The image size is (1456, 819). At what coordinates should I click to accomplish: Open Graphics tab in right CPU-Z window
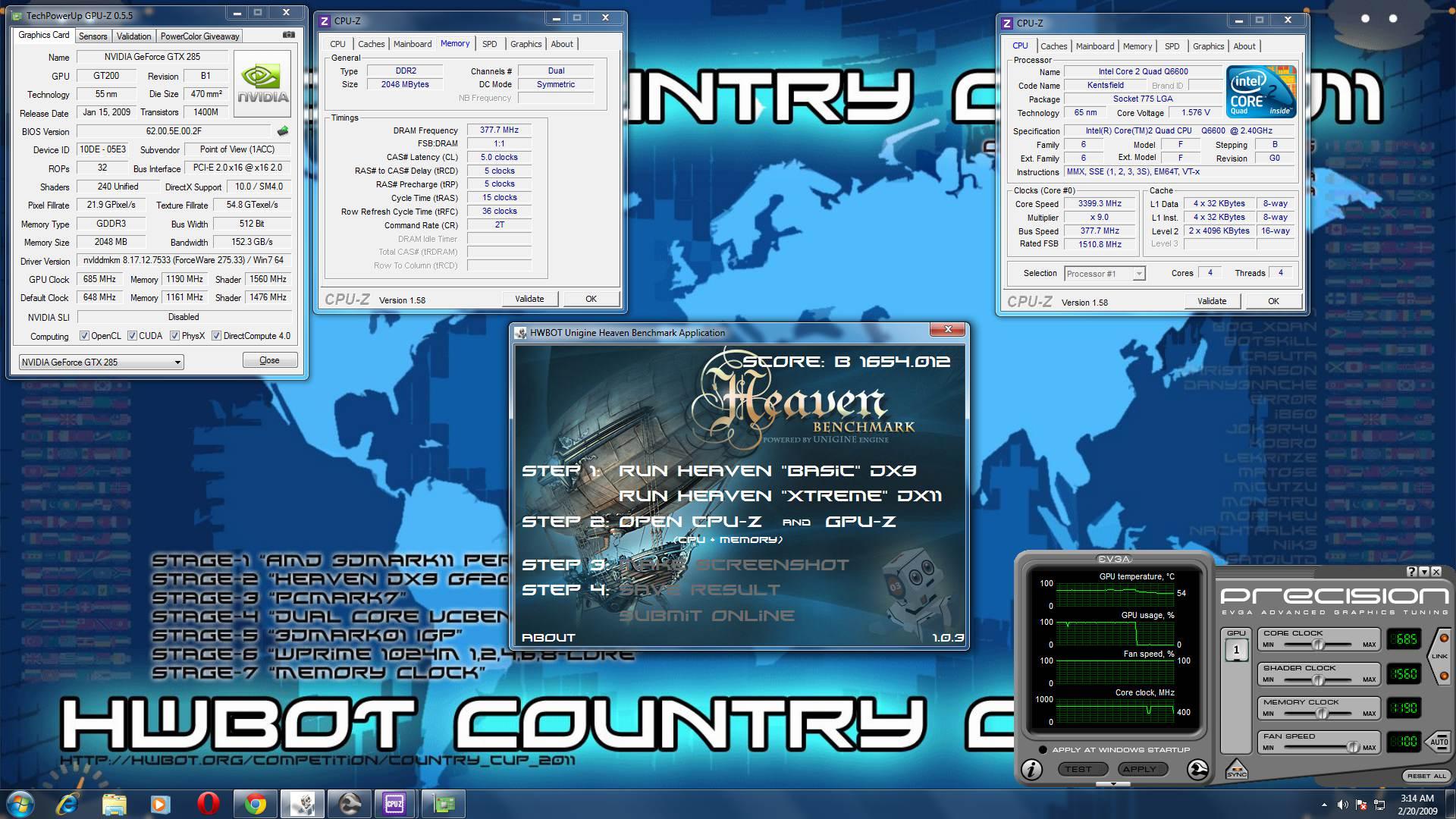pos(1208,46)
